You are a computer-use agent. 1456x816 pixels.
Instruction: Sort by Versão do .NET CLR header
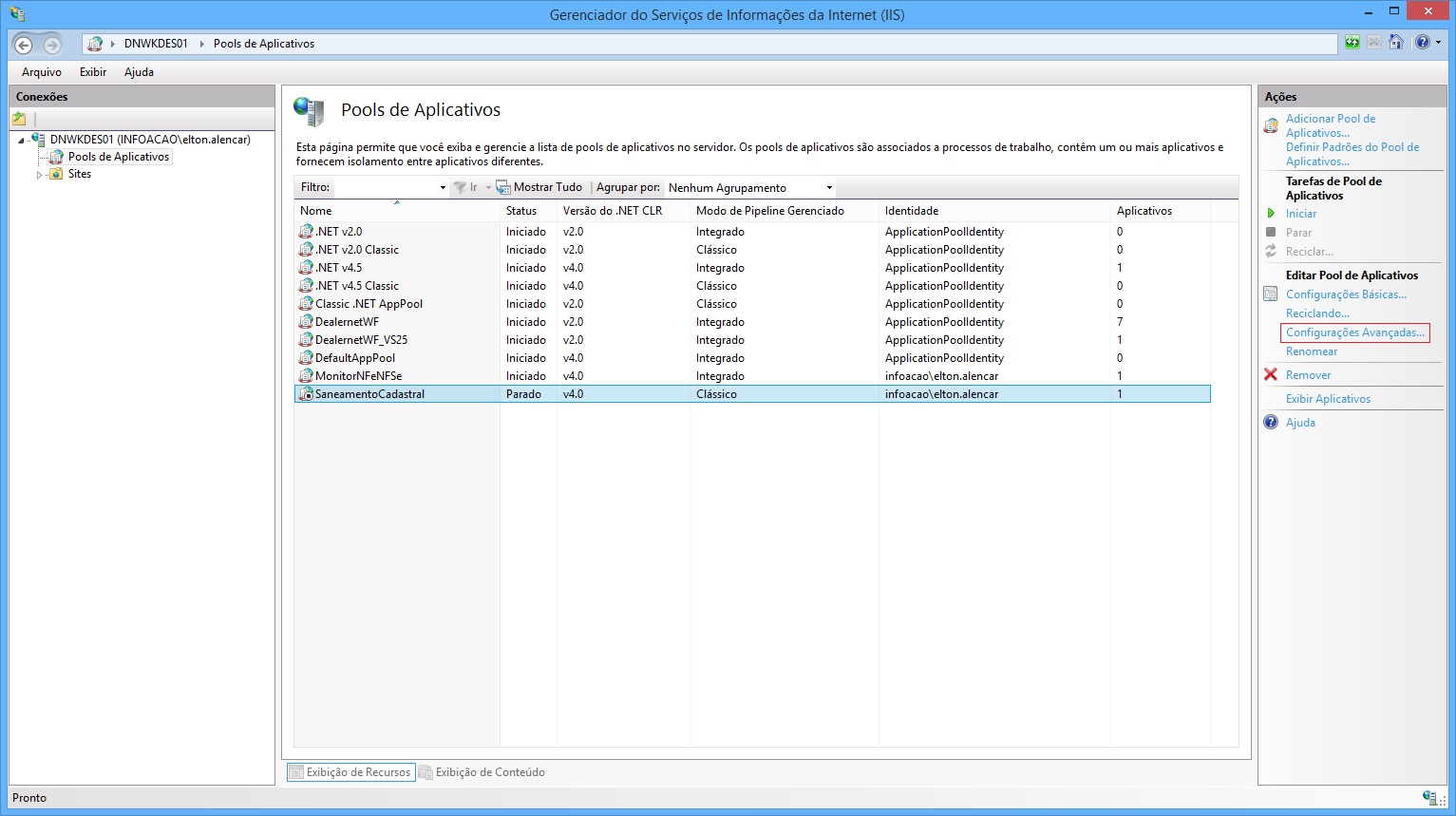(x=623, y=211)
